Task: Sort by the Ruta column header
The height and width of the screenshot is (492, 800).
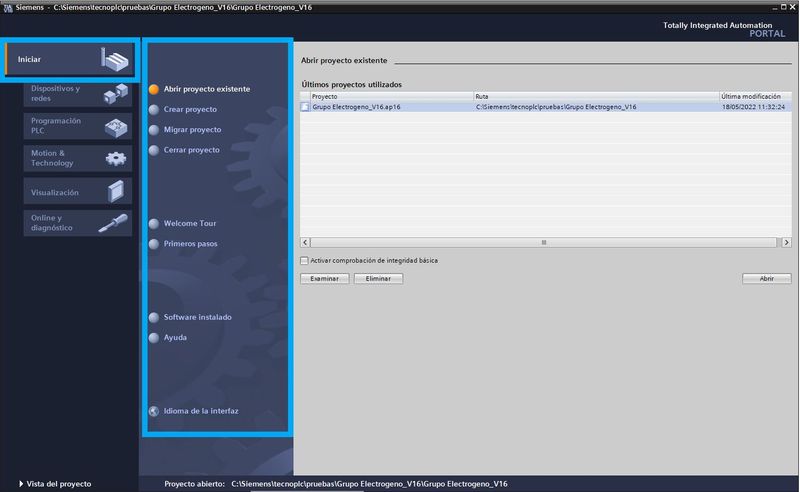Action: [x=596, y=96]
